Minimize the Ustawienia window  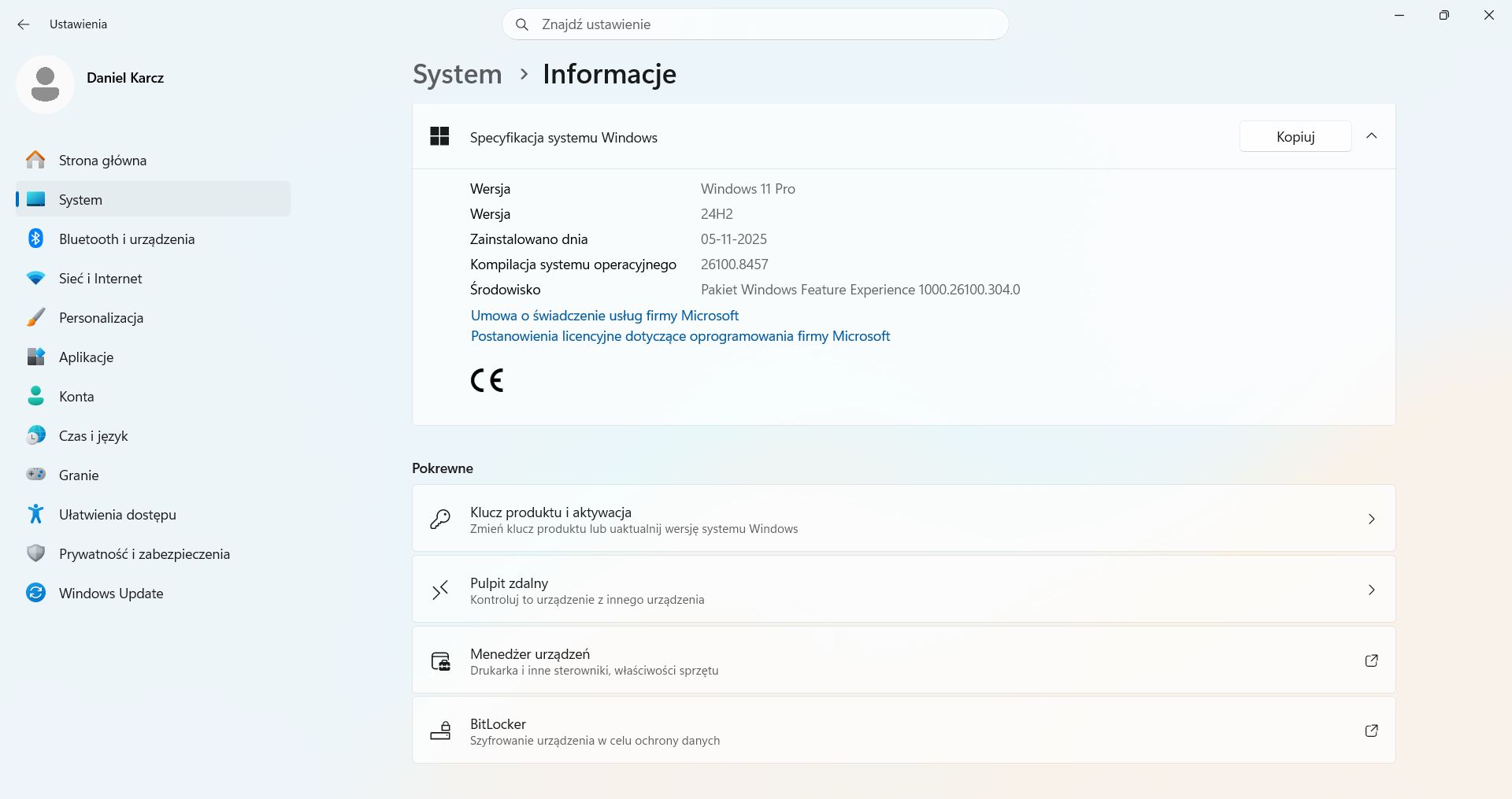click(1399, 15)
